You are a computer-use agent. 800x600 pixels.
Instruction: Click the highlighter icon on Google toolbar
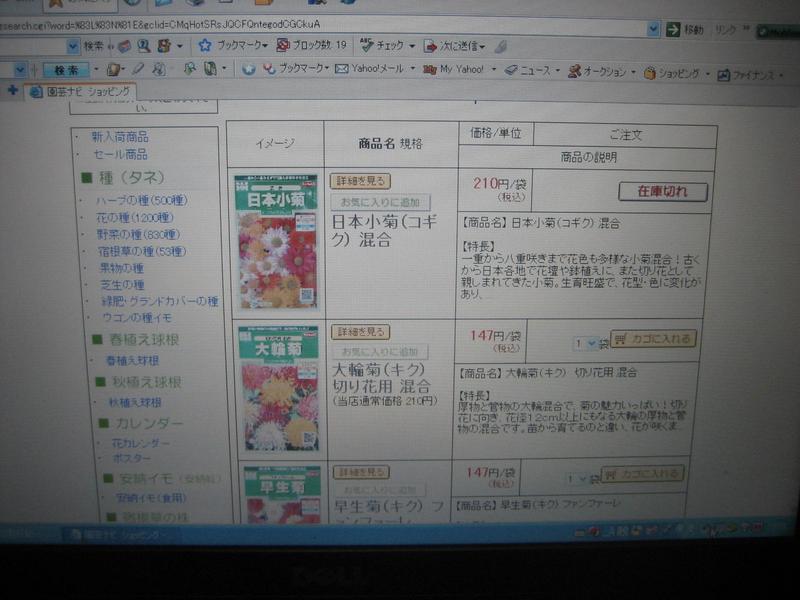coord(501,47)
